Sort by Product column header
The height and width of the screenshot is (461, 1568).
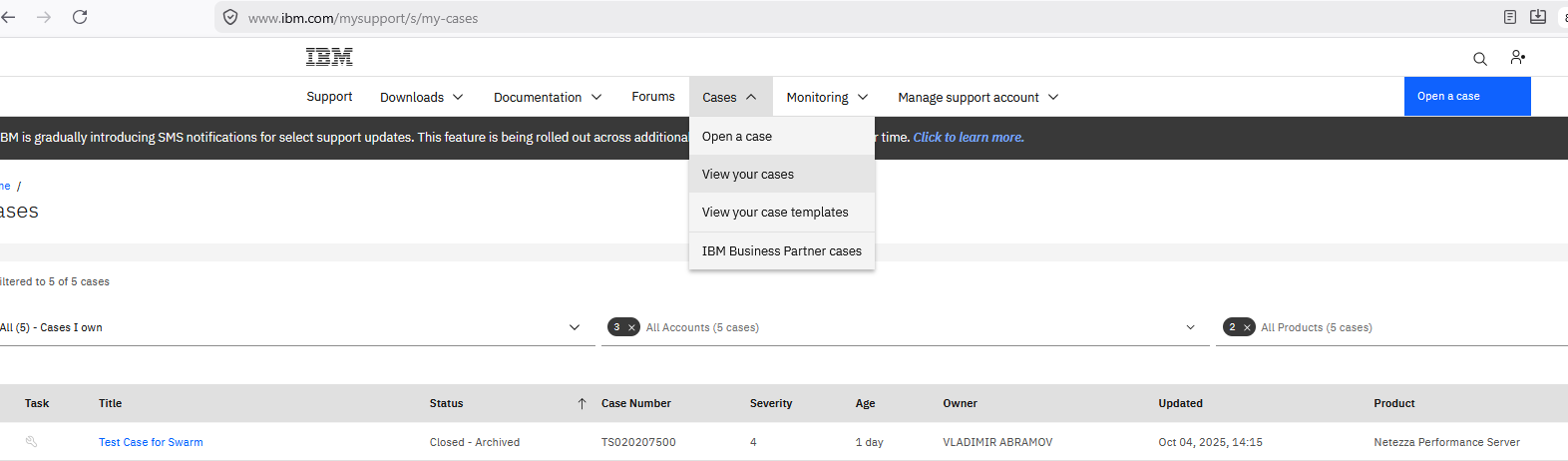pyautogui.click(x=1394, y=403)
